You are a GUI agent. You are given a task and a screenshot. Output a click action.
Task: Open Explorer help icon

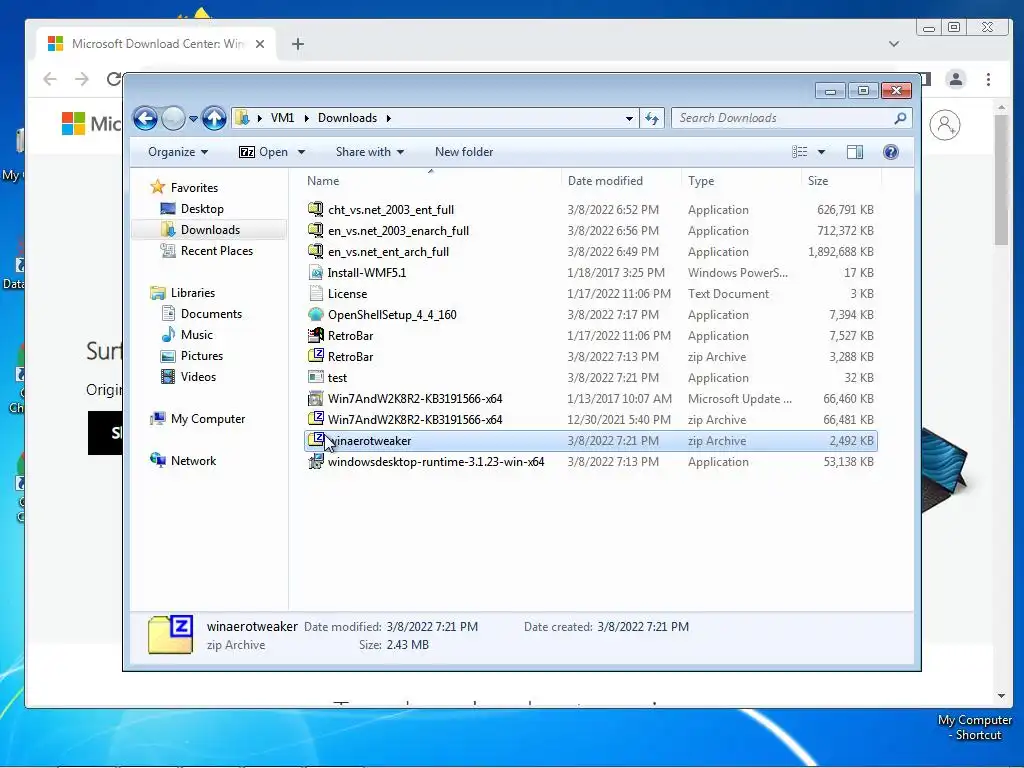click(x=890, y=152)
